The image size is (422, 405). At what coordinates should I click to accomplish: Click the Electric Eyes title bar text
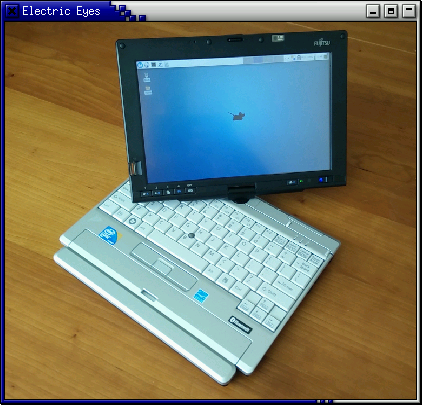click(x=61, y=11)
